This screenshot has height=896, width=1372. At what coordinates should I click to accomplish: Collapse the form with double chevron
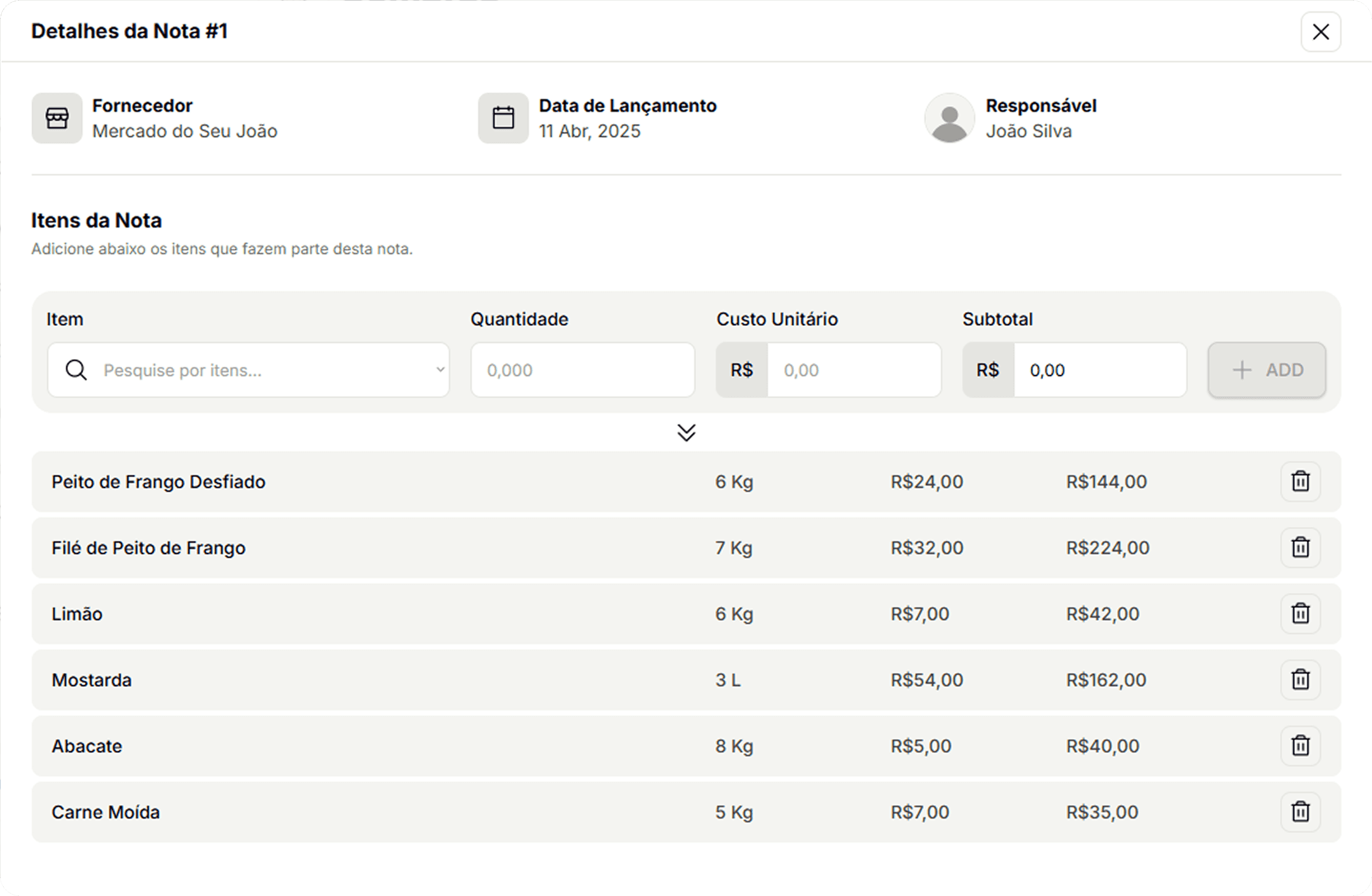click(x=686, y=433)
